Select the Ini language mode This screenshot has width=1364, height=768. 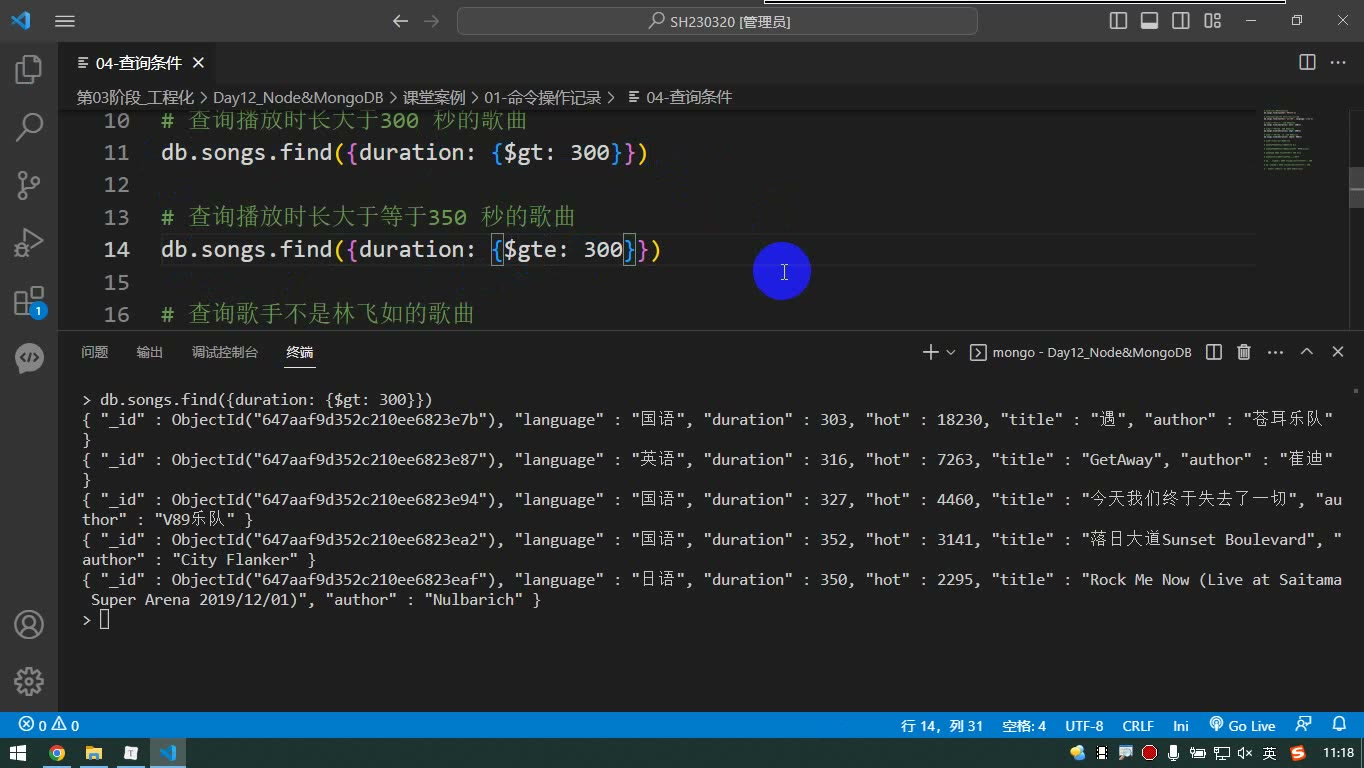tap(1181, 726)
